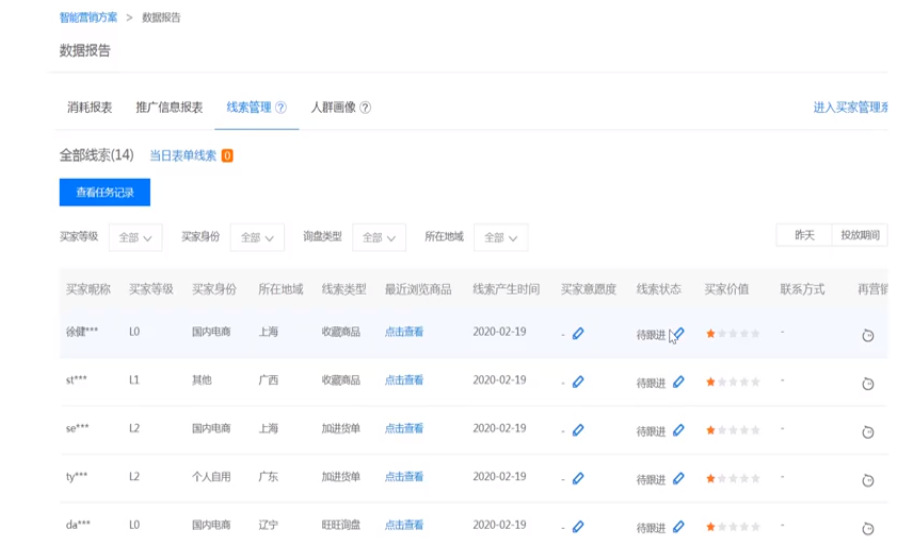Switch to 推广信息报表 tab
Image resolution: width=918 pixels, height=556 pixels.
169,108
